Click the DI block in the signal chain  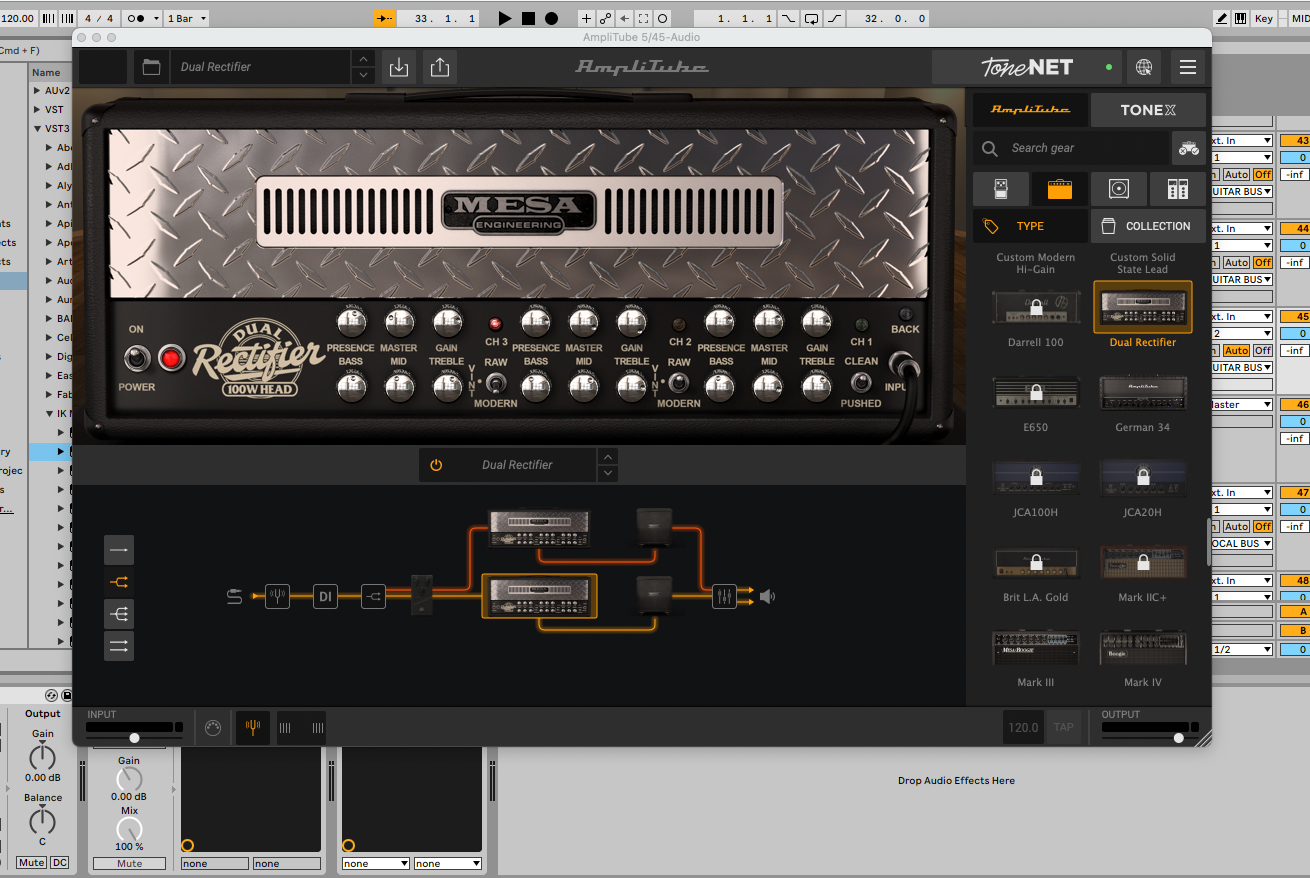tap(325, 597)
